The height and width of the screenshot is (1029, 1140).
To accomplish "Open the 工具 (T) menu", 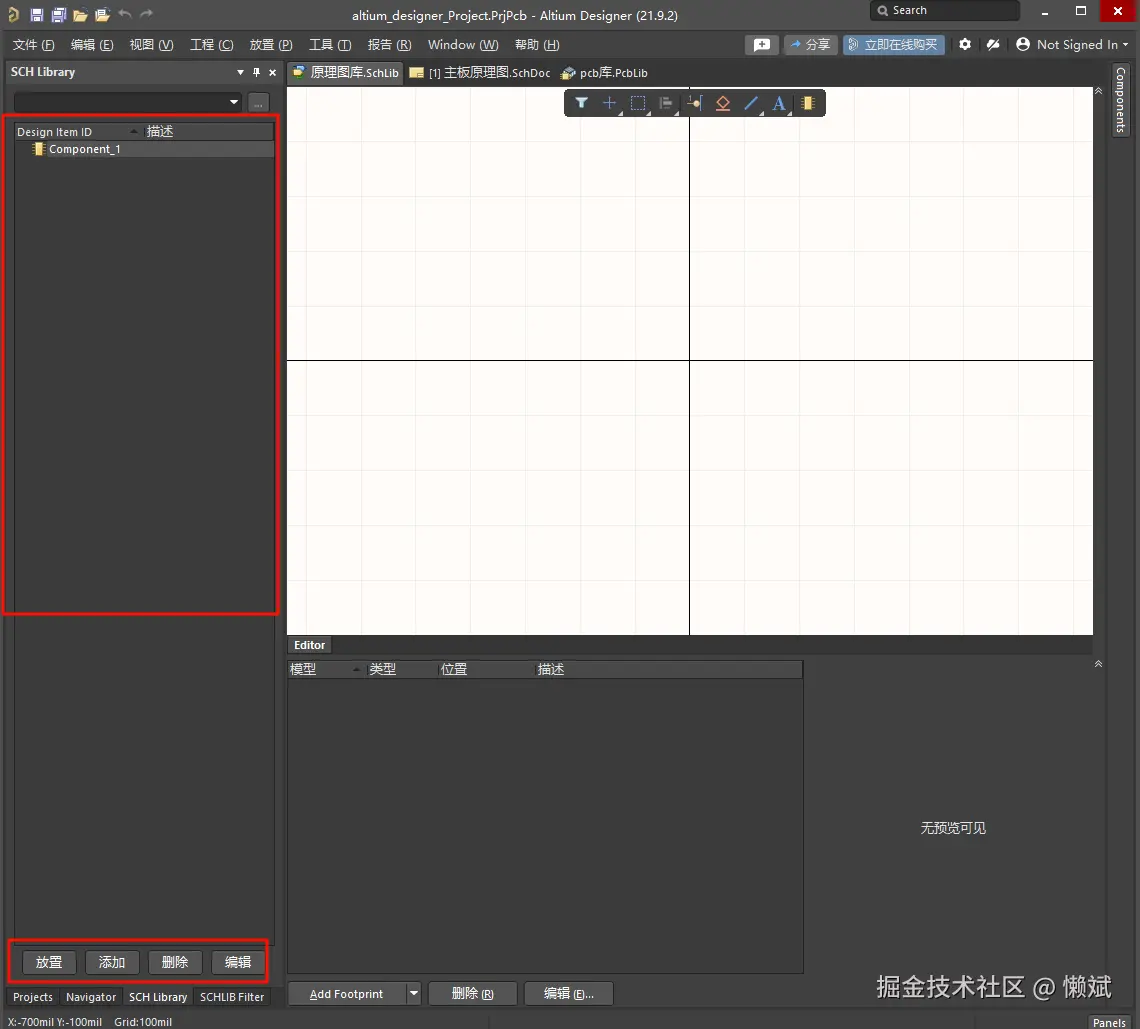I will pyautogui.click(x=330, y=45).
